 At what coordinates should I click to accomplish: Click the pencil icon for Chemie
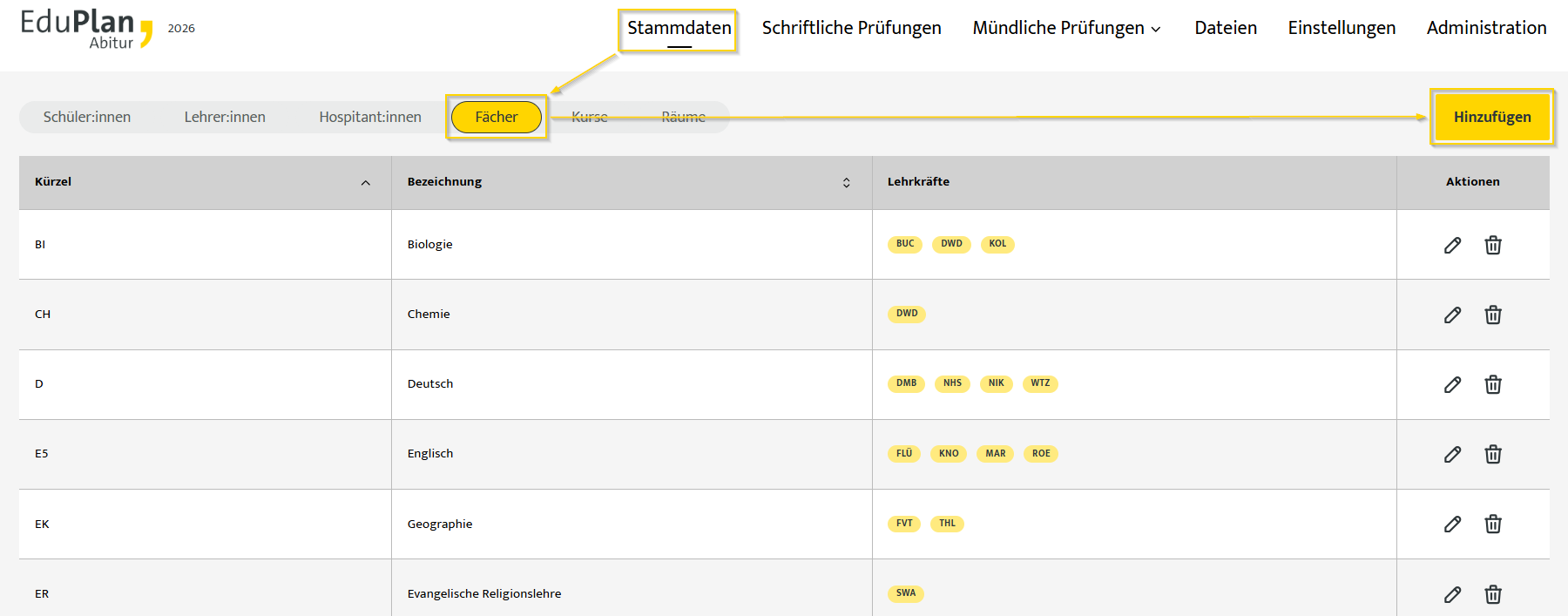(1452, 315)
